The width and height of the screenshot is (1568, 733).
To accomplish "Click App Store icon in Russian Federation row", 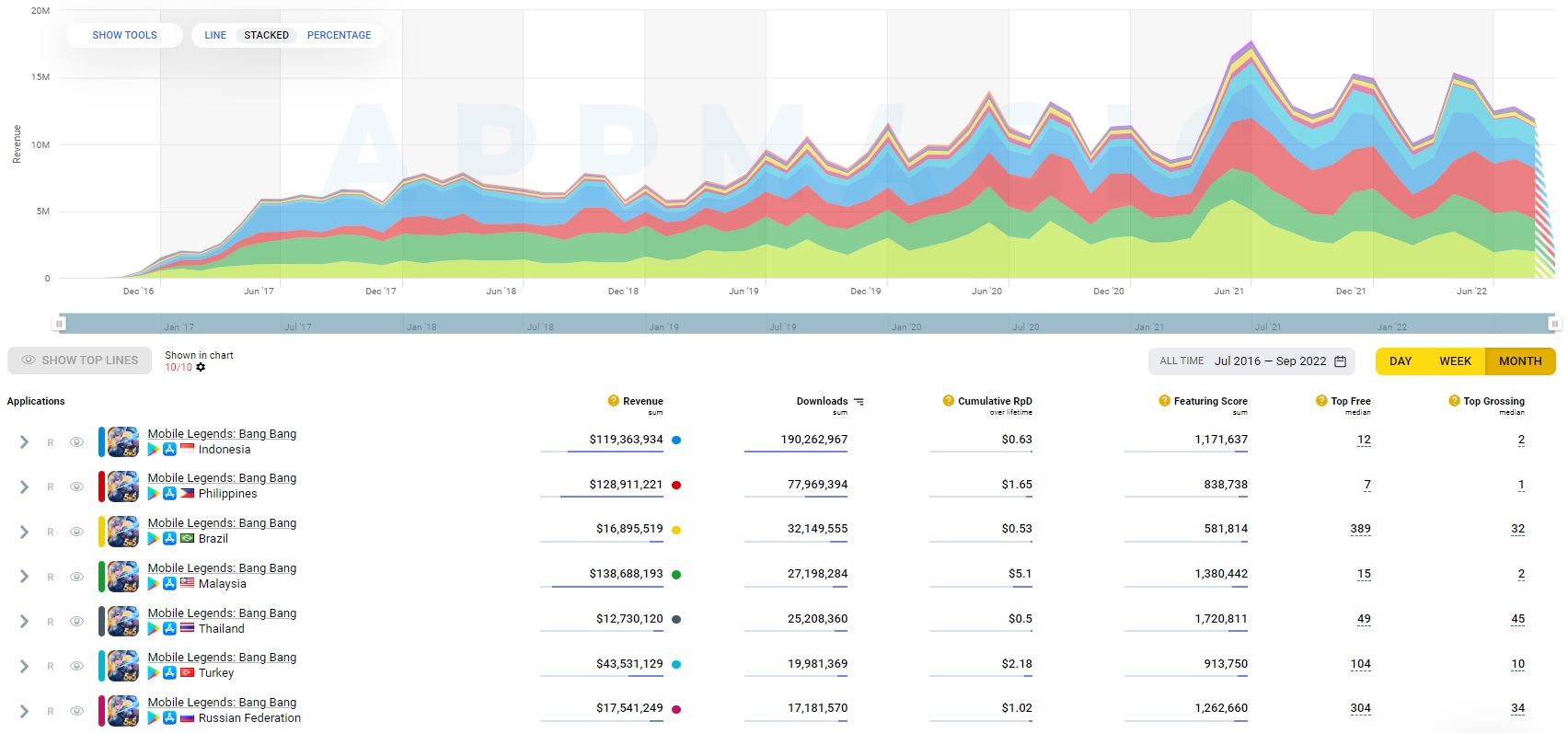I will [169, 718].
